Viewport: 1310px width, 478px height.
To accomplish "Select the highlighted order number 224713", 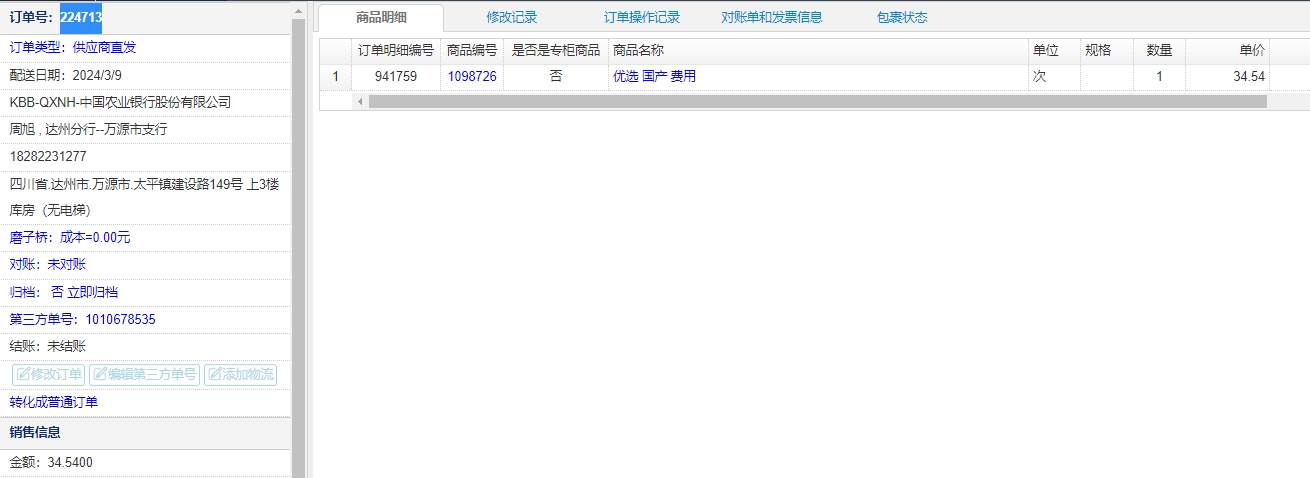I will (x=81, y=17).
